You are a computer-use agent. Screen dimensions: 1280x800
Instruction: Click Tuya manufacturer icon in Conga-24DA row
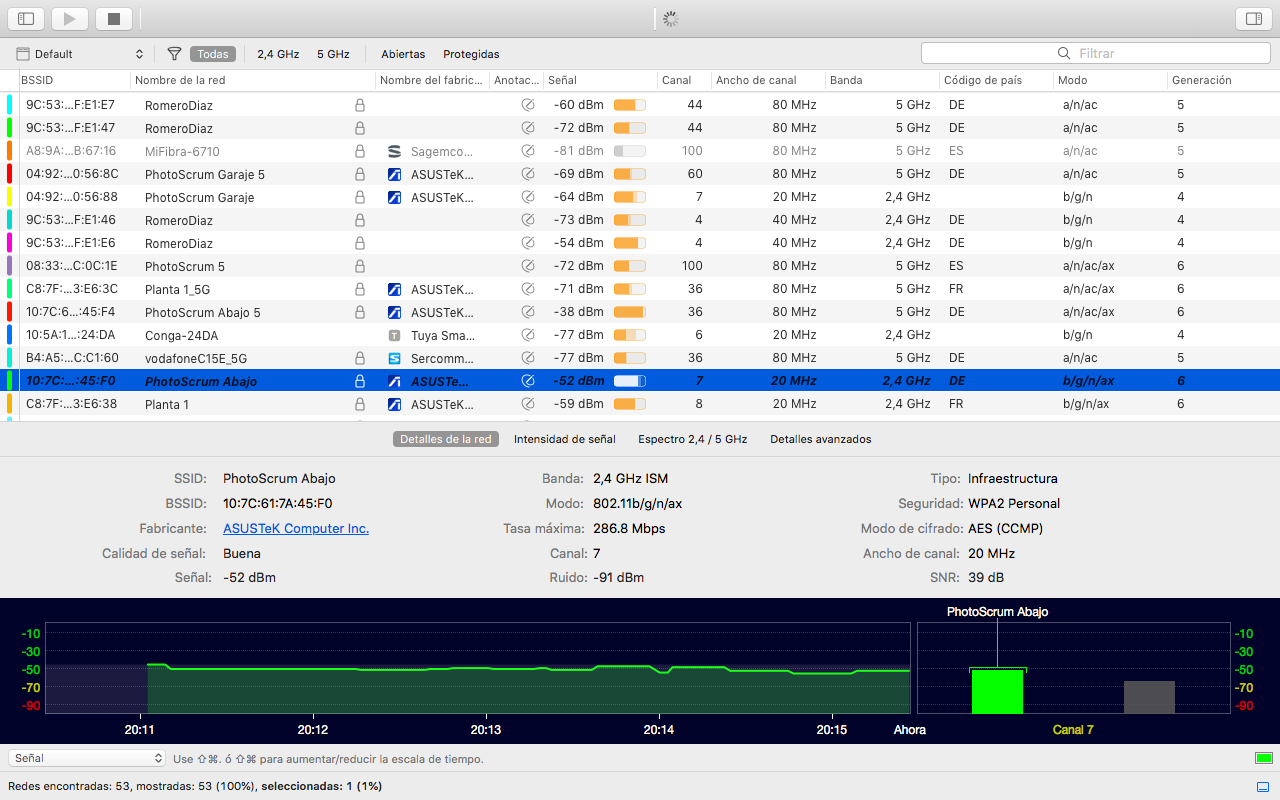tap(394, 335)
